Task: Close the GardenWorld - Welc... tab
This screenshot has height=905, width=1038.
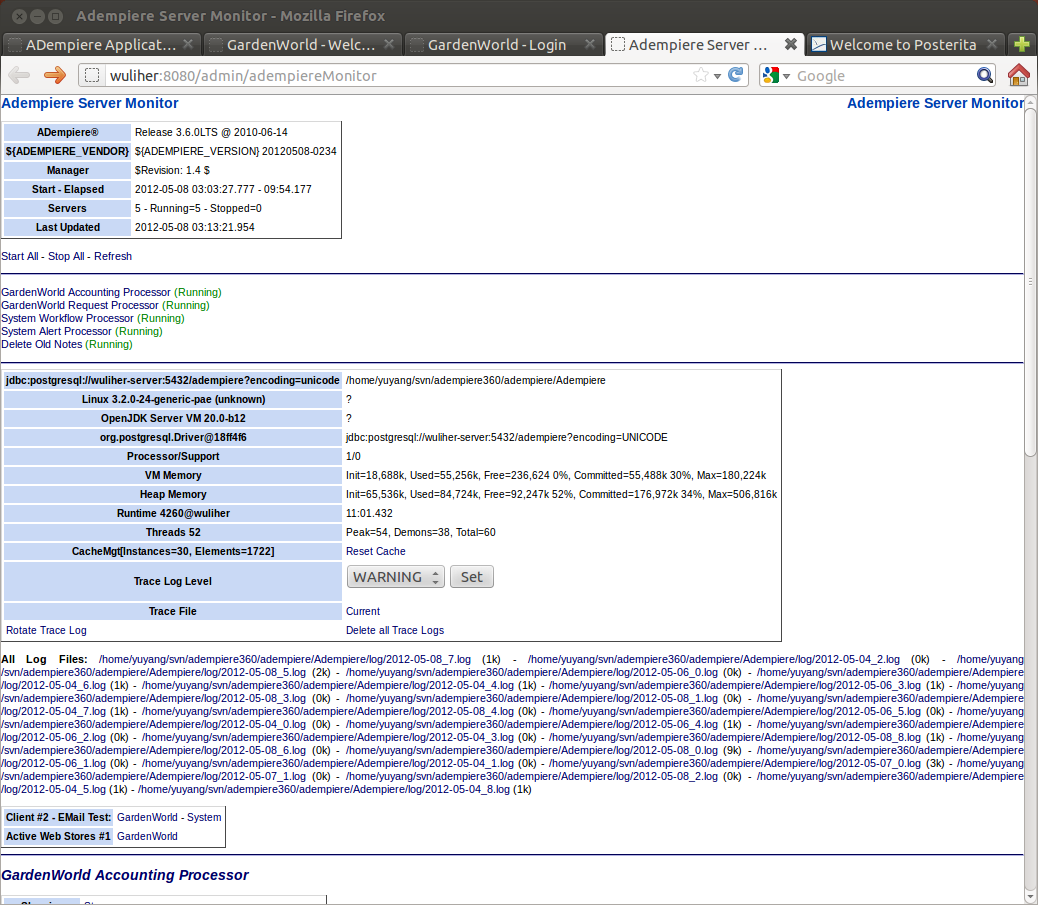Action: click(389, 44)
